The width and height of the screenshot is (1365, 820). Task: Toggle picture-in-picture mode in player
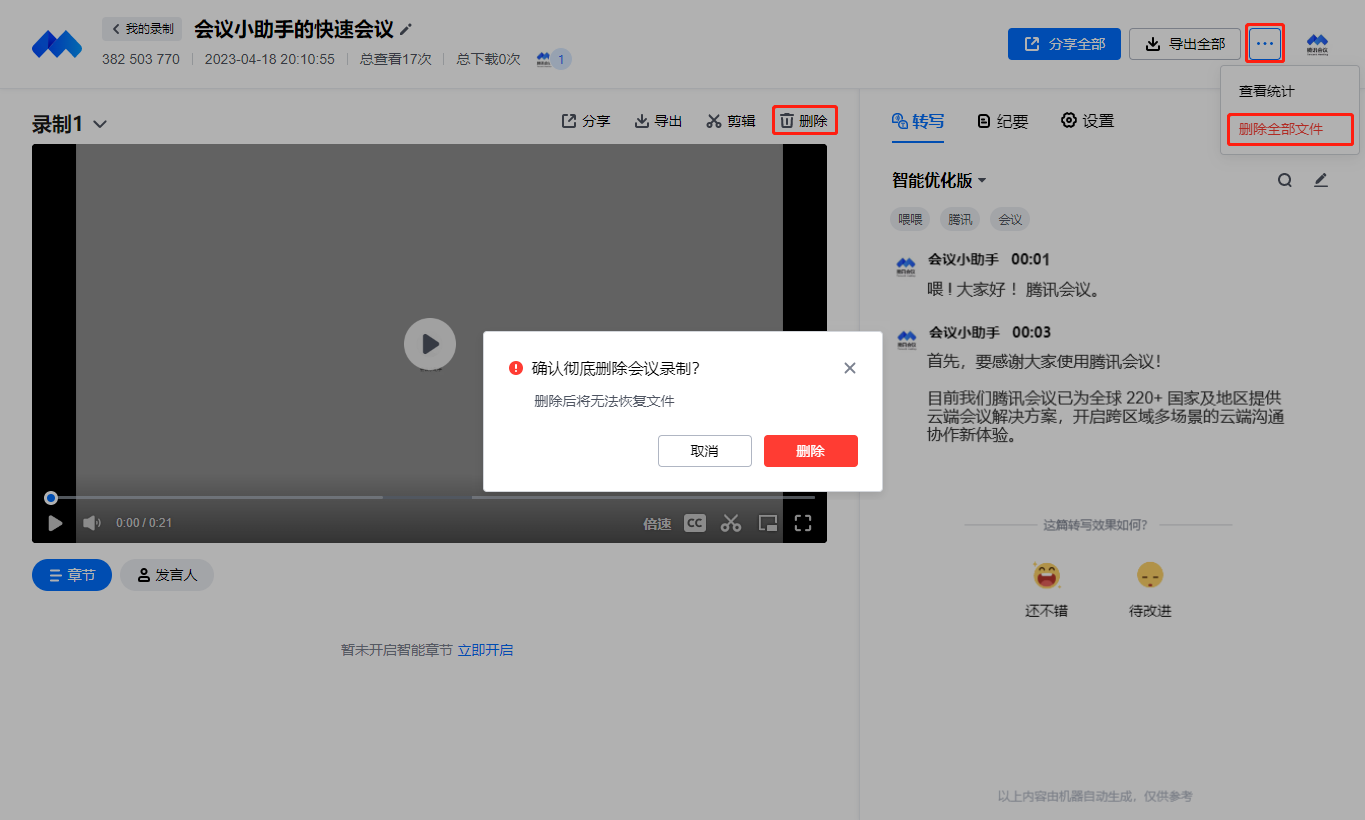(768, 523)
